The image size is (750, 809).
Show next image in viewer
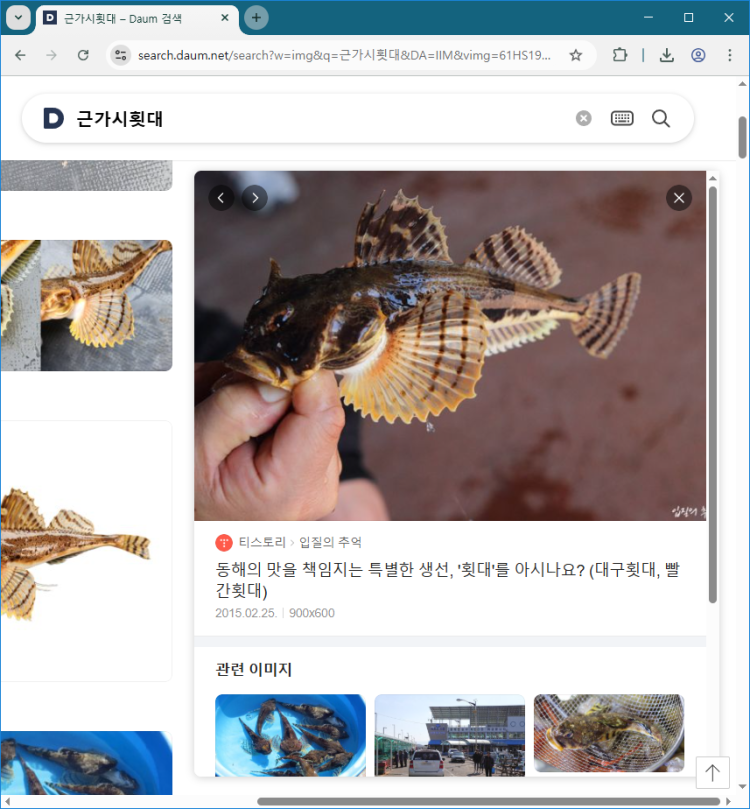click(x=255, y=198)
